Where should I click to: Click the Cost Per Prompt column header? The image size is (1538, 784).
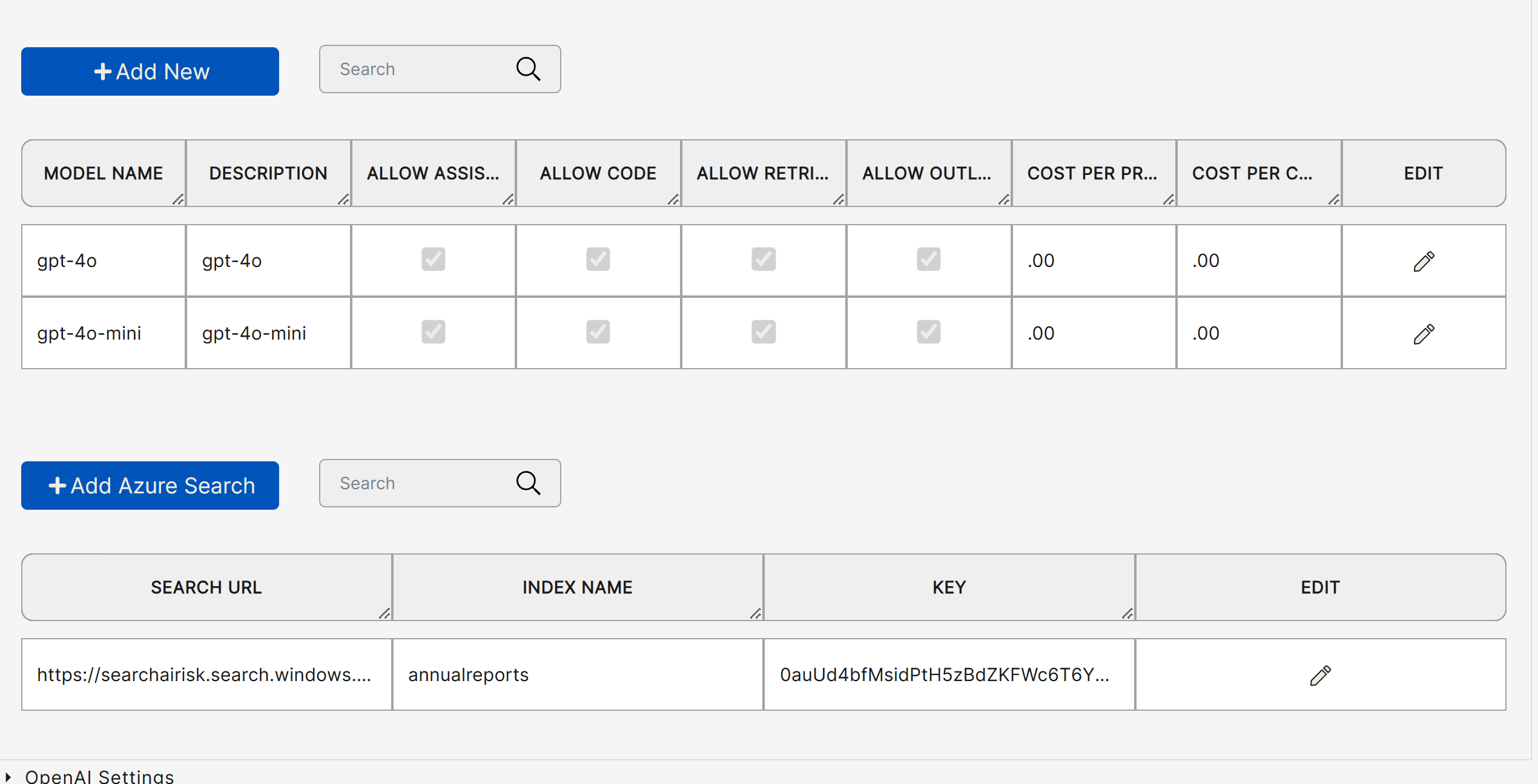click(x=1092, y=173)
